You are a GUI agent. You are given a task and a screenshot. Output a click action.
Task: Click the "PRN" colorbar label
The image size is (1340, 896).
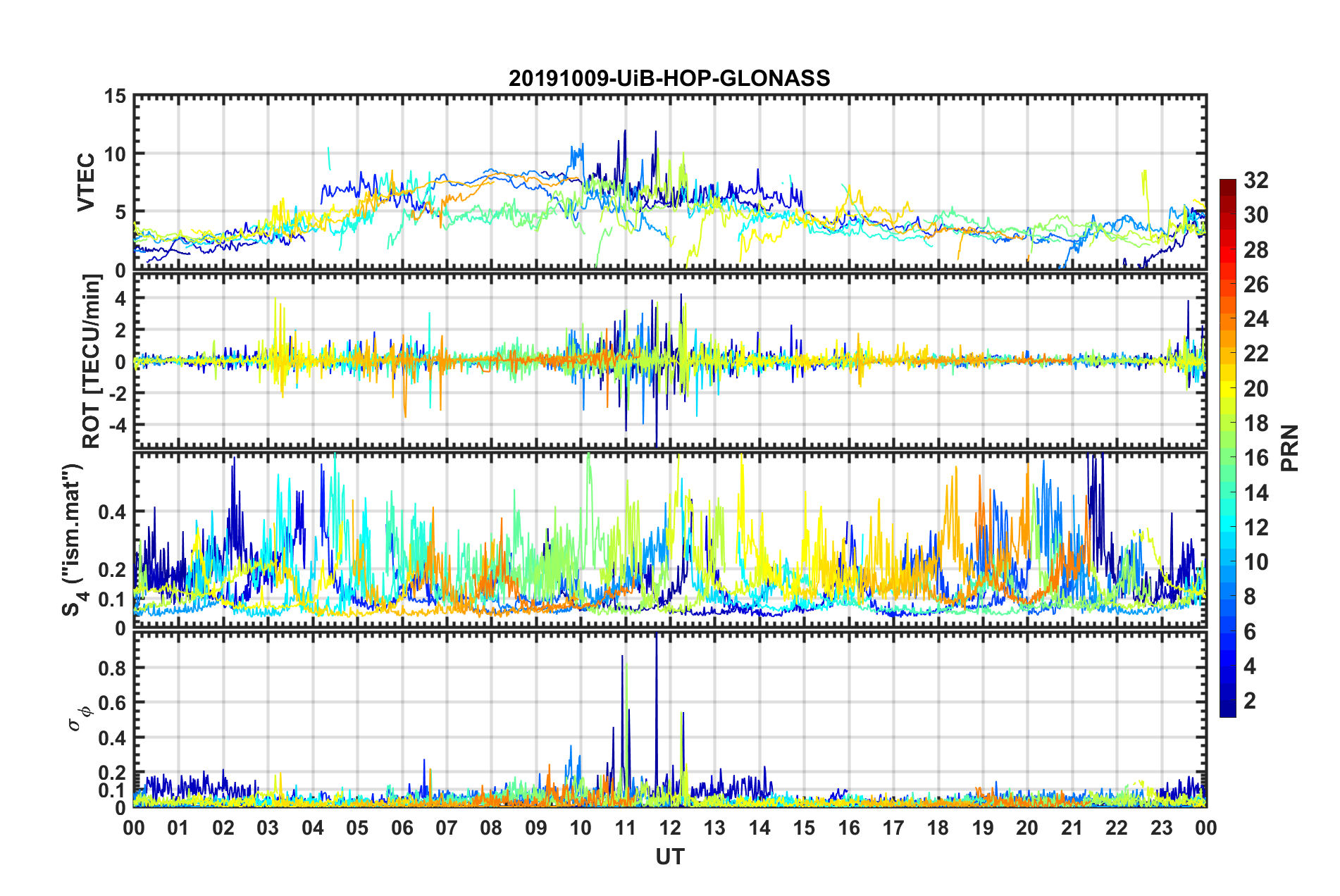coord(1289,448)
